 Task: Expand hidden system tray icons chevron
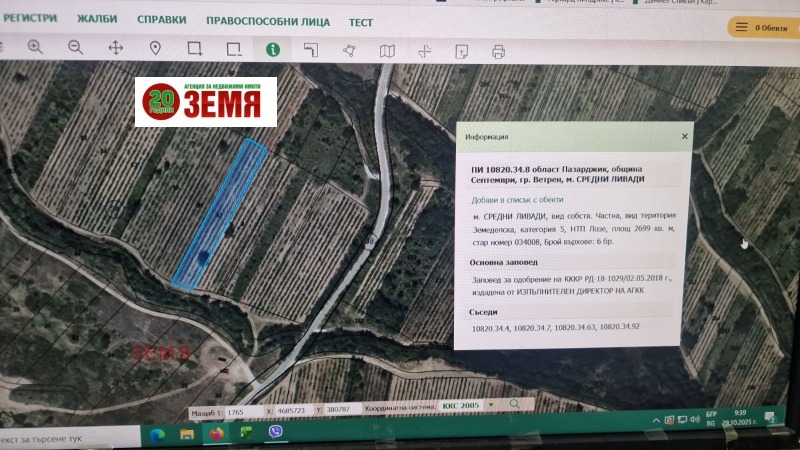click(x=656, y=421)
